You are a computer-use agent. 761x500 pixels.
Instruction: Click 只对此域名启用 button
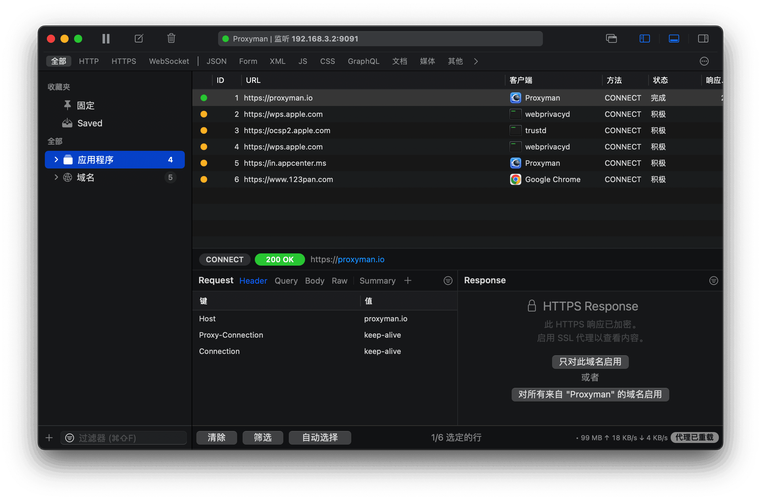pyautogui.click(x=590, y=362)
